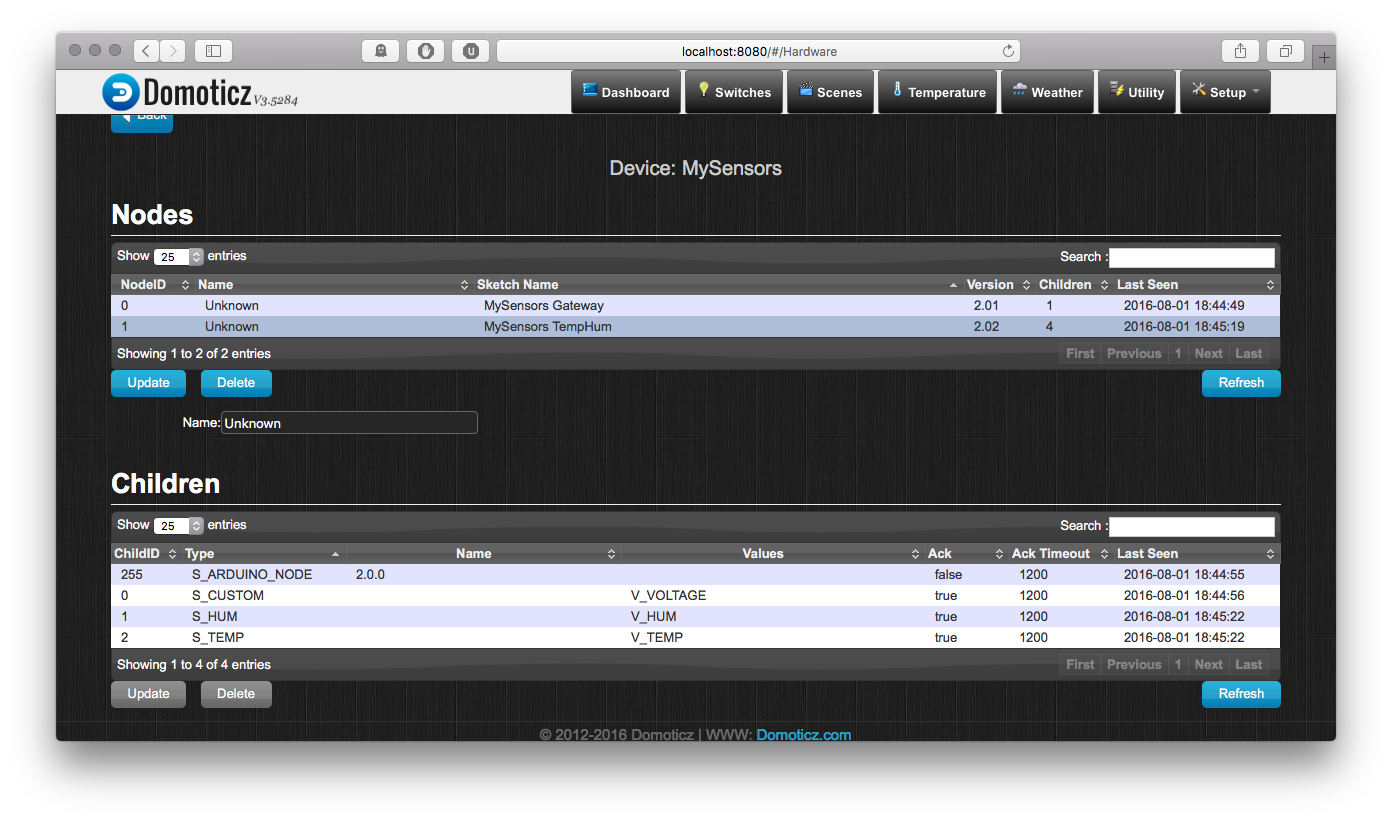Open the Safari share menu
Screen dimensions: 1392x821
click(x=1240, y=50)
